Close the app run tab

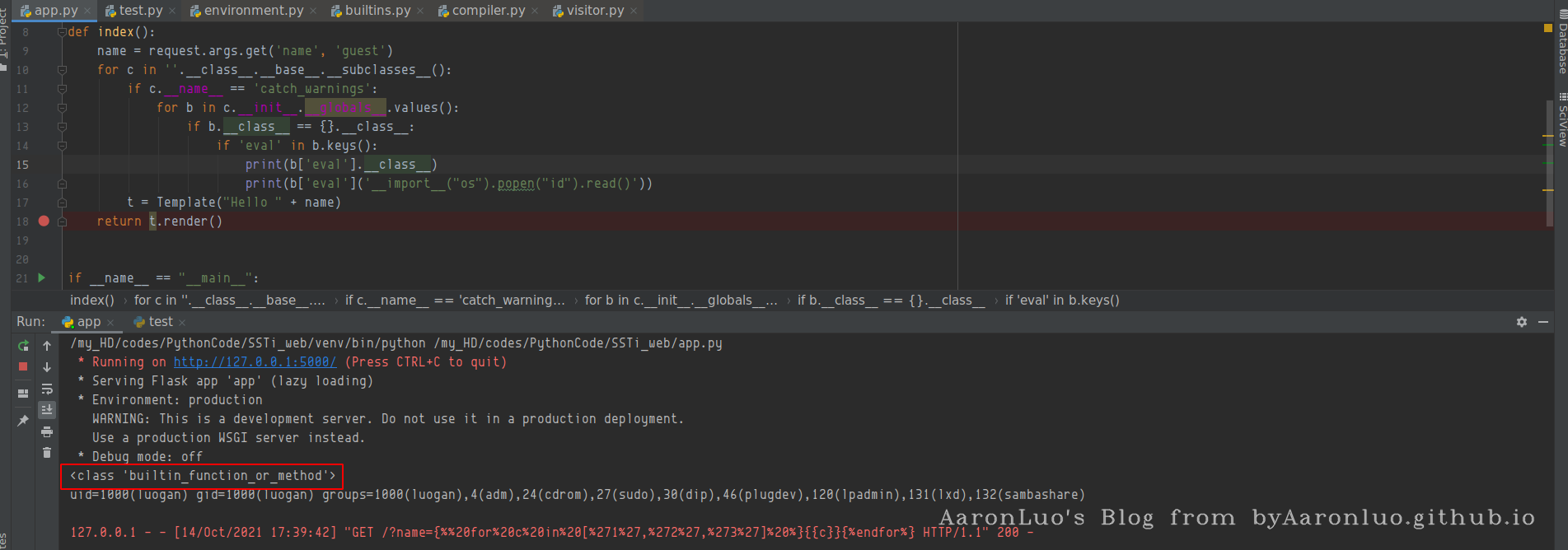(x=110, y=322)
